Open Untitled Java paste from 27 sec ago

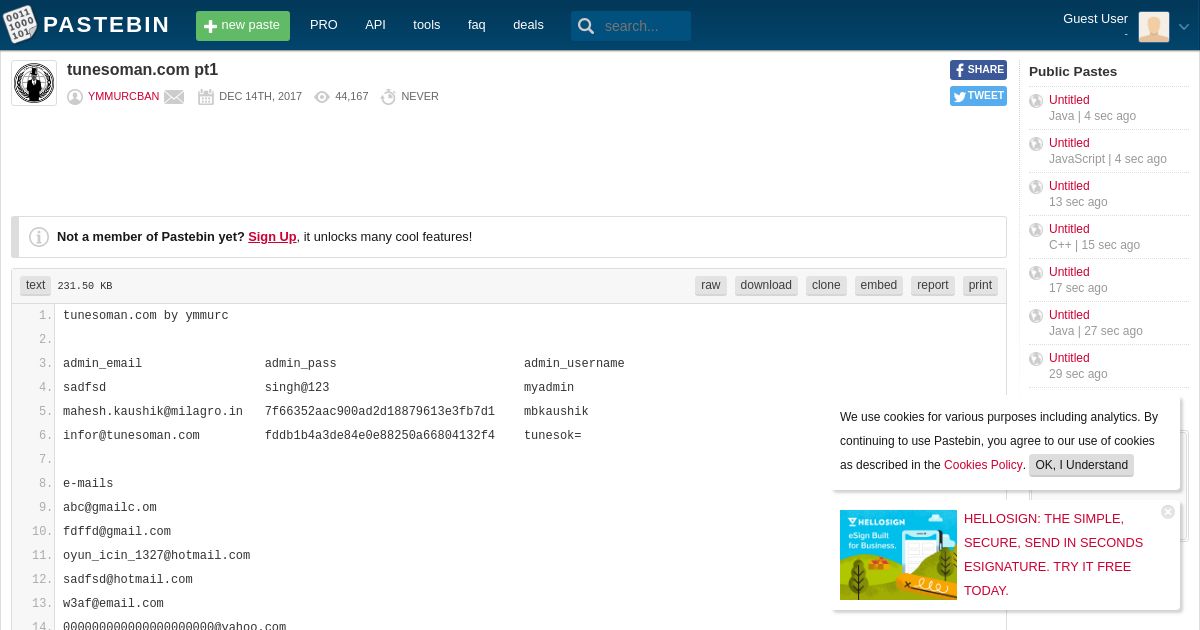pos(1069,315)
